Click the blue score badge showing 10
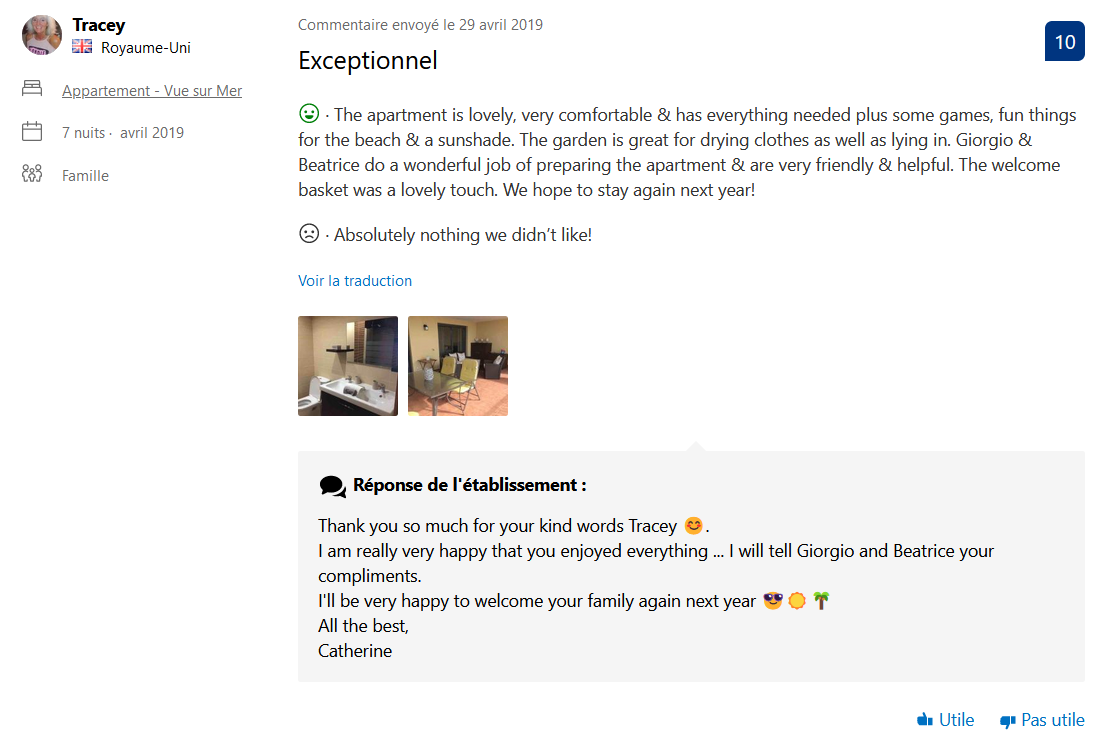Viewport: 1115px width, 736px height. click(x=1064, y=42)
